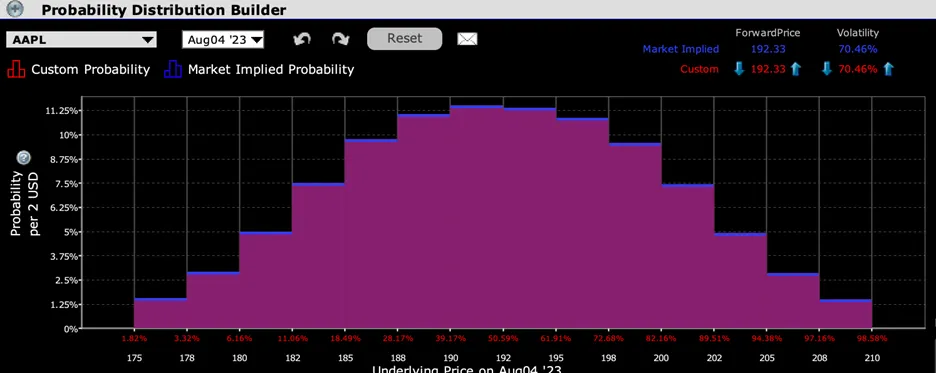Click the Market Implied volatility 70.46%
Screen dimensions: 936x373
pos(858,50)
